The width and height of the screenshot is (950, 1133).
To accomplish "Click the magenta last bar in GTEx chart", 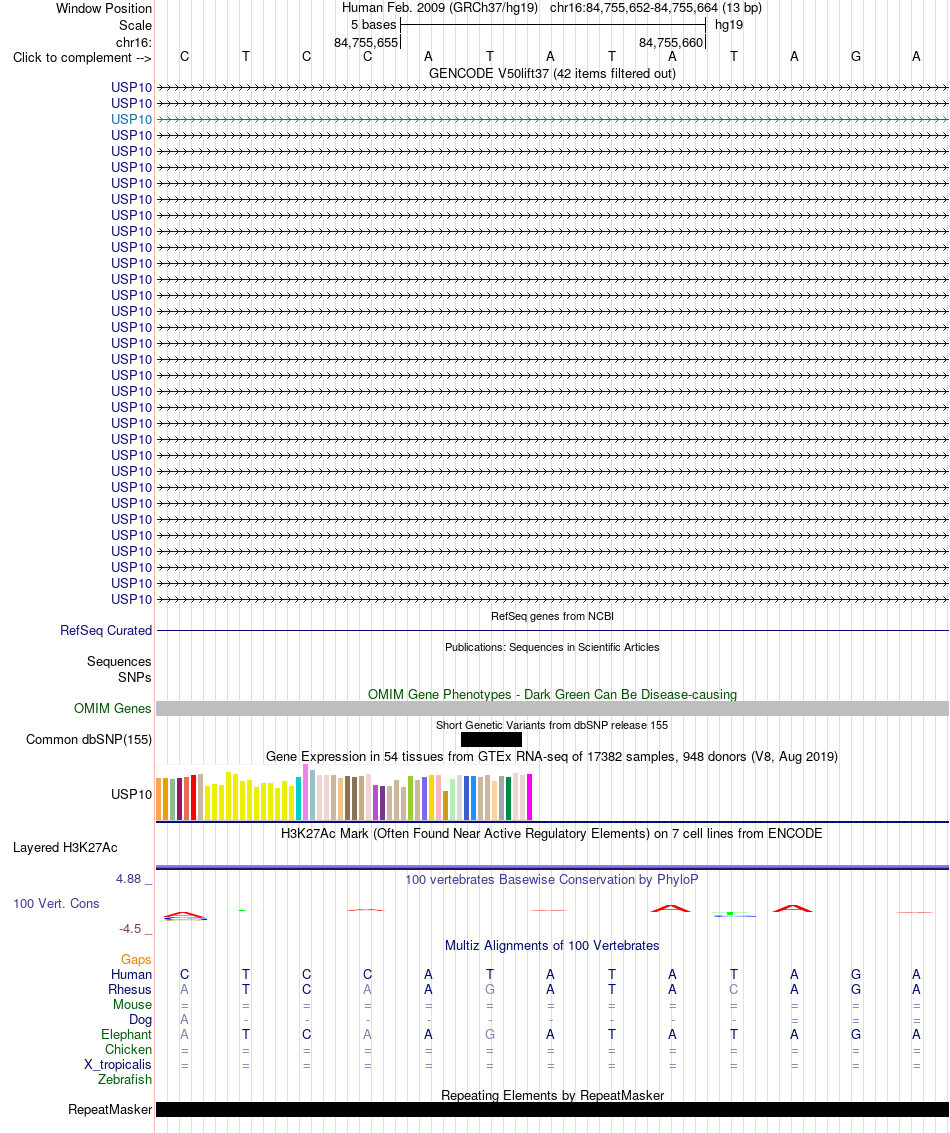I will pos(530,797).
